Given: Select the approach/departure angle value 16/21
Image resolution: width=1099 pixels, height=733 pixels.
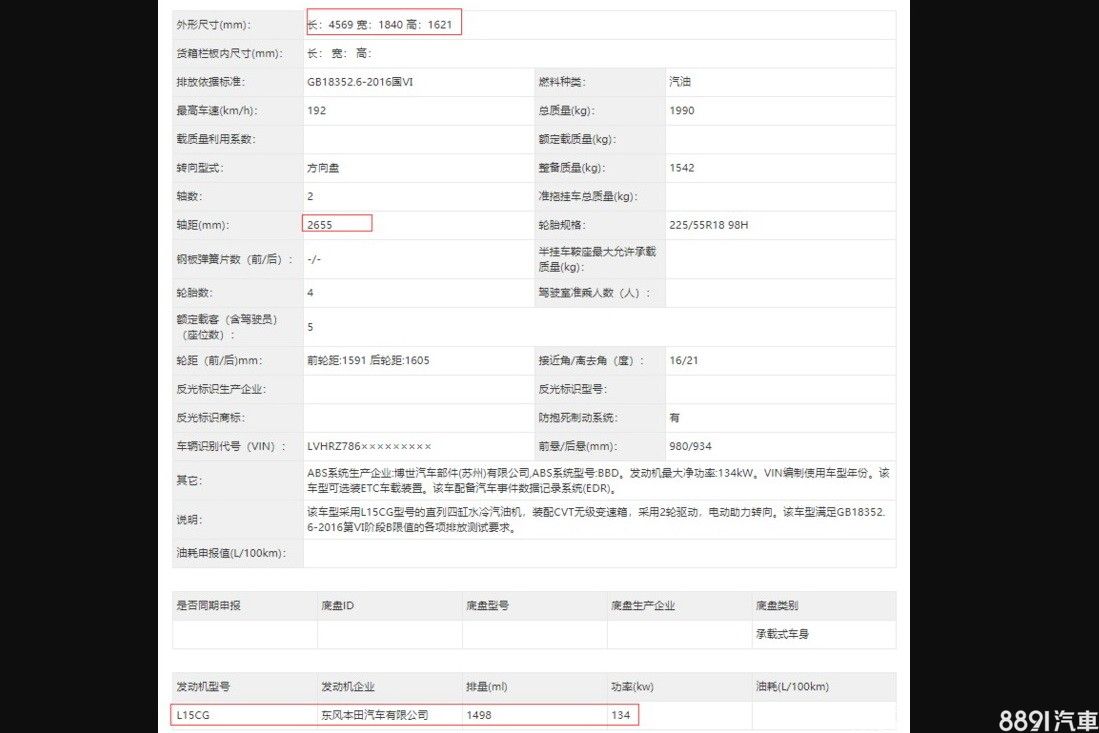Looking at the screenshot, I should pyautogui.click(x=683, y=360).
